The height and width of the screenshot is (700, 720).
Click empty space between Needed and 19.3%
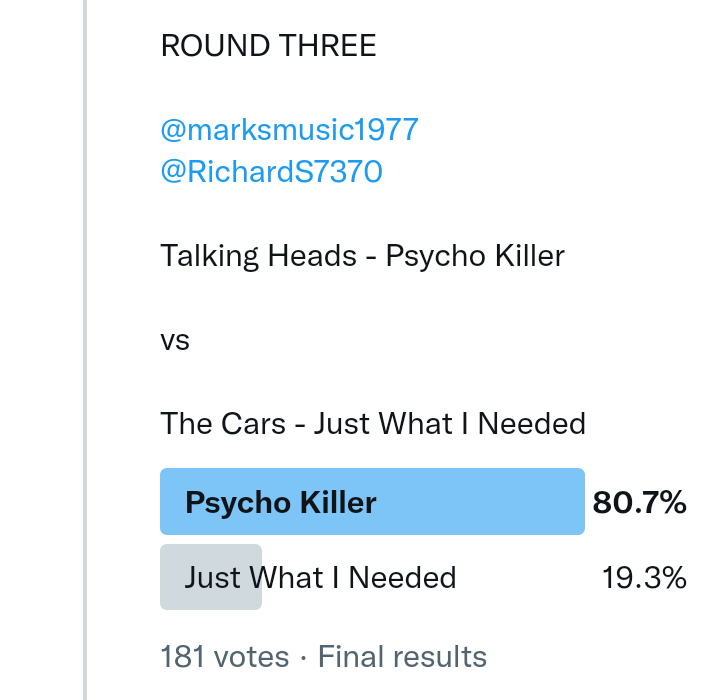(530, 577)
